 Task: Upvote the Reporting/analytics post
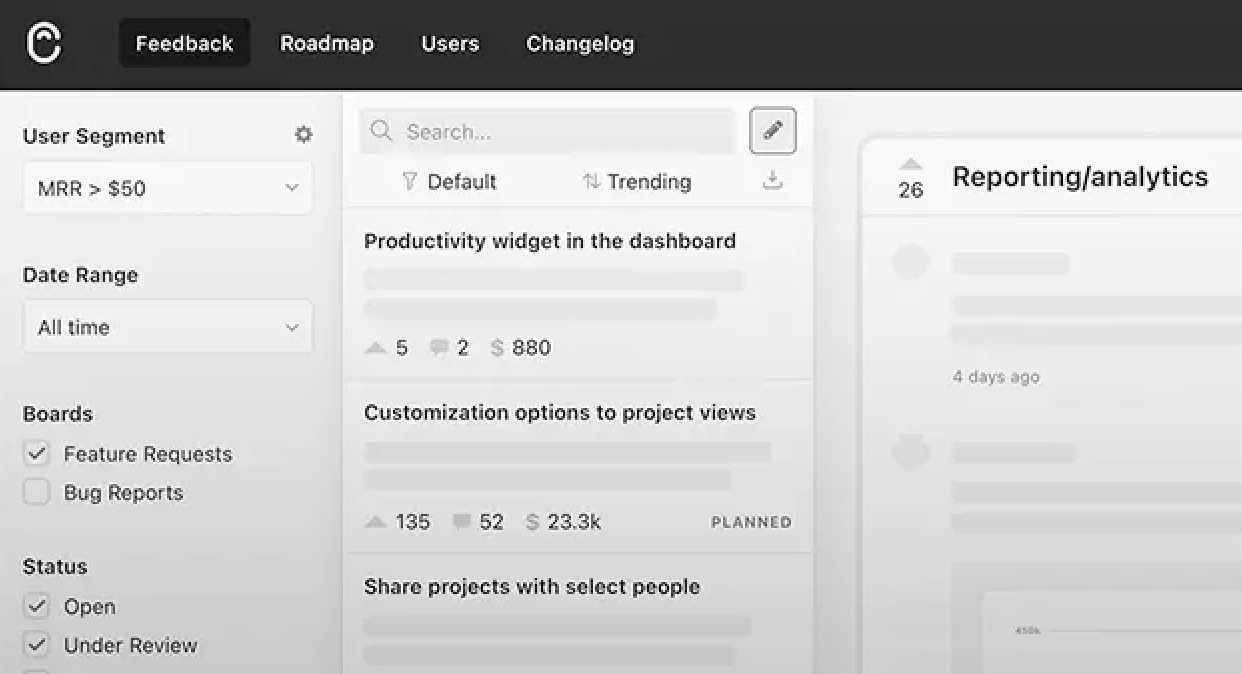(910, 165)
